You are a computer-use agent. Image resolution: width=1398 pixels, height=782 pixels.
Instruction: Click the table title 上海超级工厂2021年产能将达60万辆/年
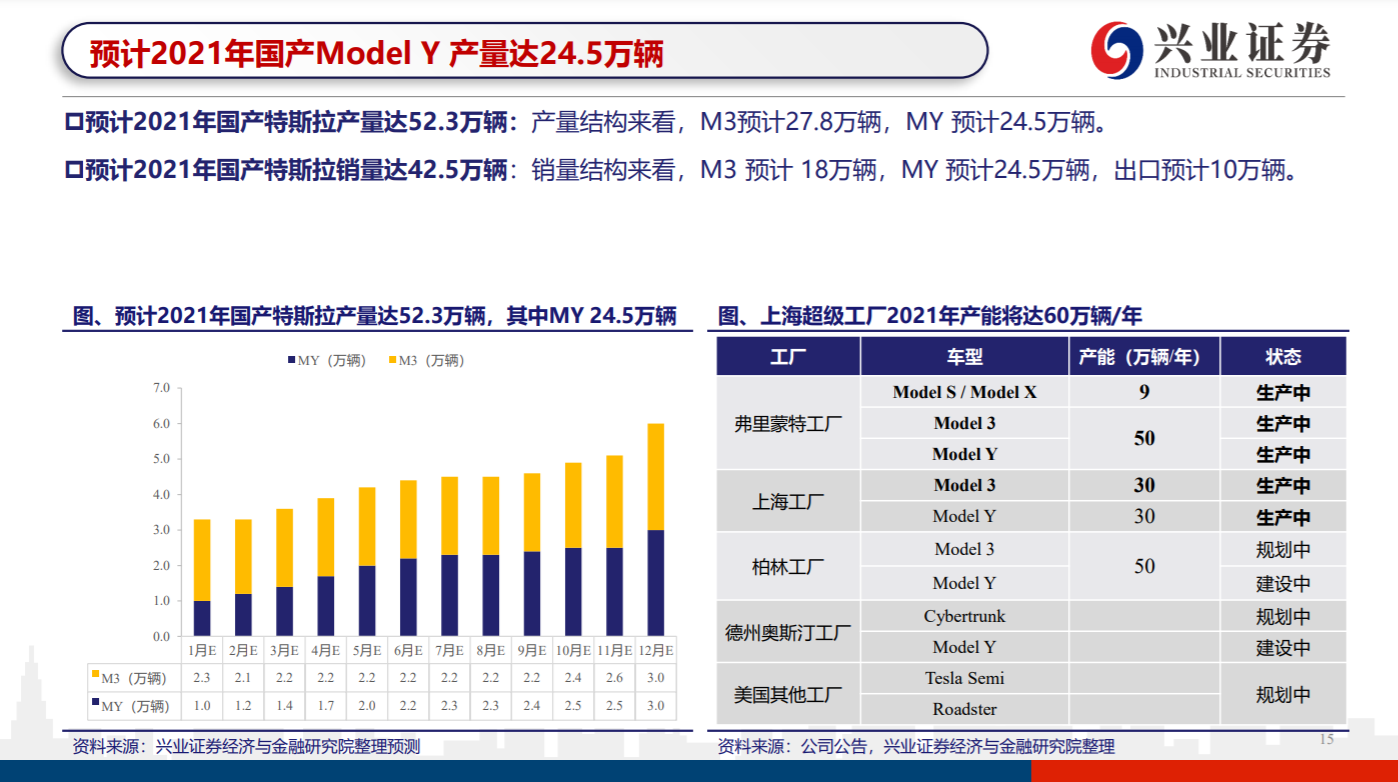(930, 317)
